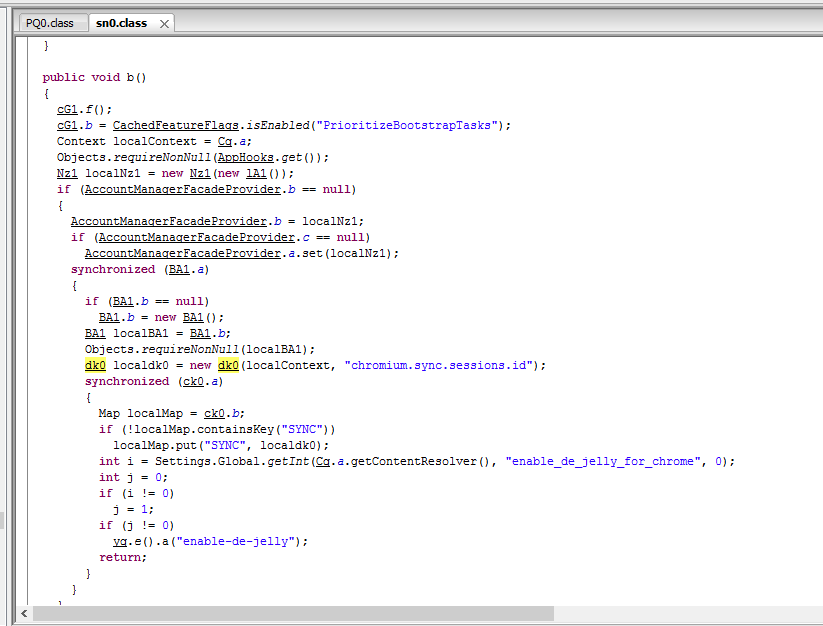
Task: Open the yg class link
Action: (120, 542)
